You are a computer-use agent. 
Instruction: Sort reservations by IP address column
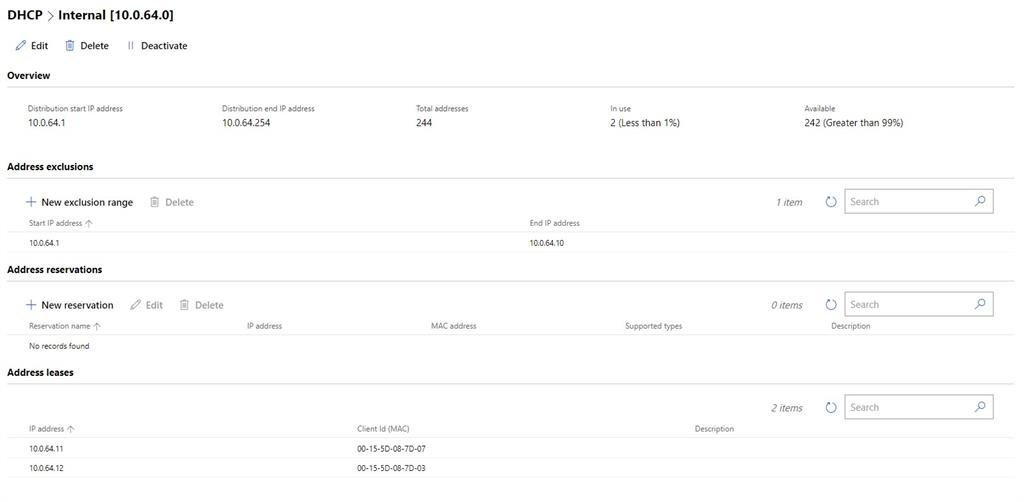coord(264,326)
